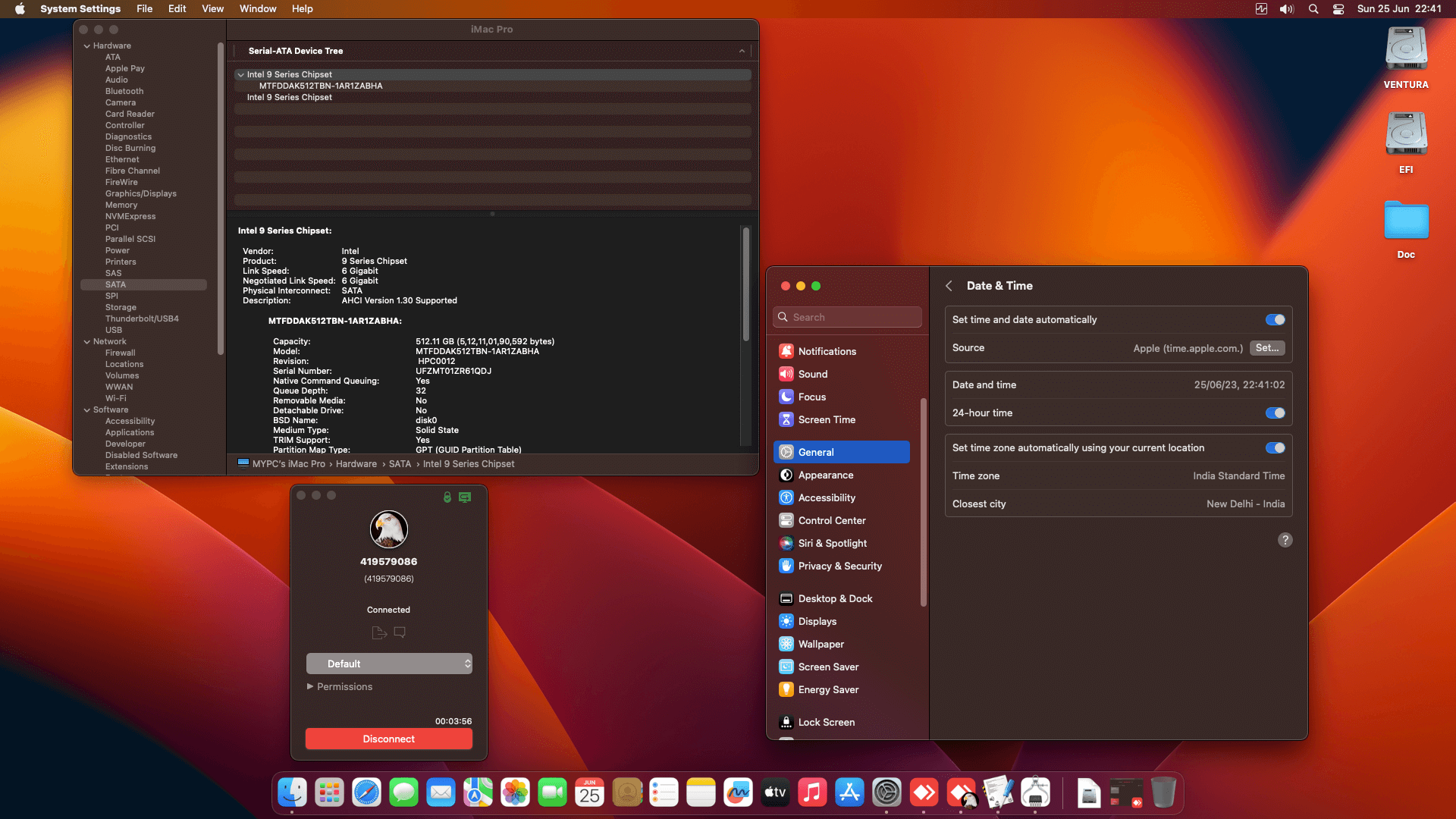1456x819 pixels.
Task: Select NVMExpress in System Information sidebar
Action: 130,217
